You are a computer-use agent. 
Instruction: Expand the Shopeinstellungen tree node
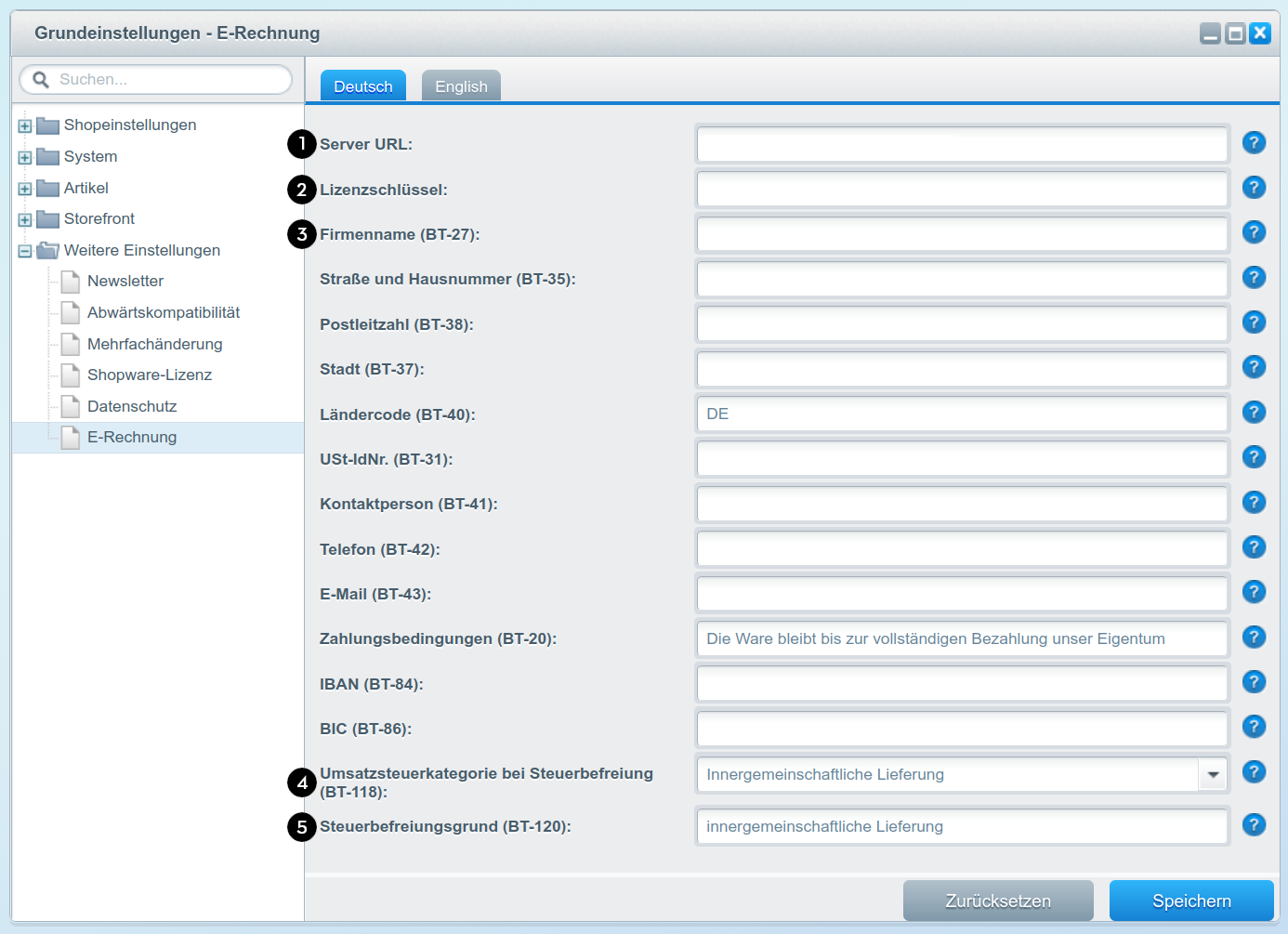tap(24, 125)
